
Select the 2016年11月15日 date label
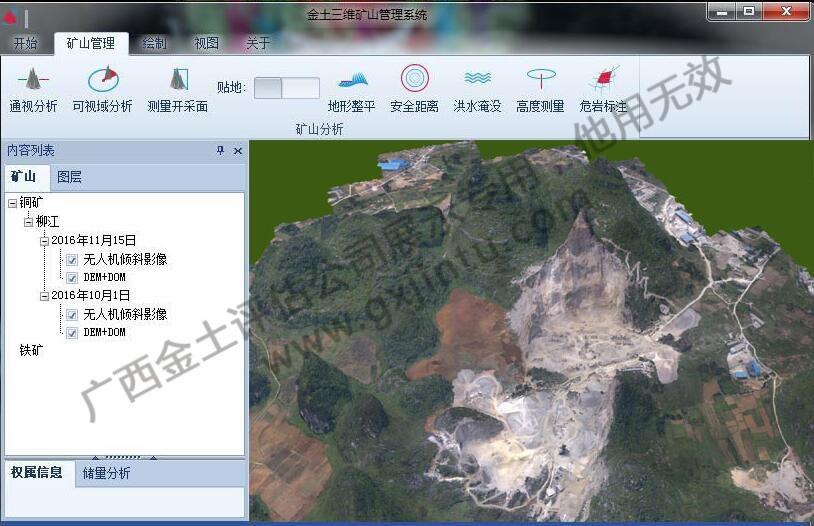point(93,240)
